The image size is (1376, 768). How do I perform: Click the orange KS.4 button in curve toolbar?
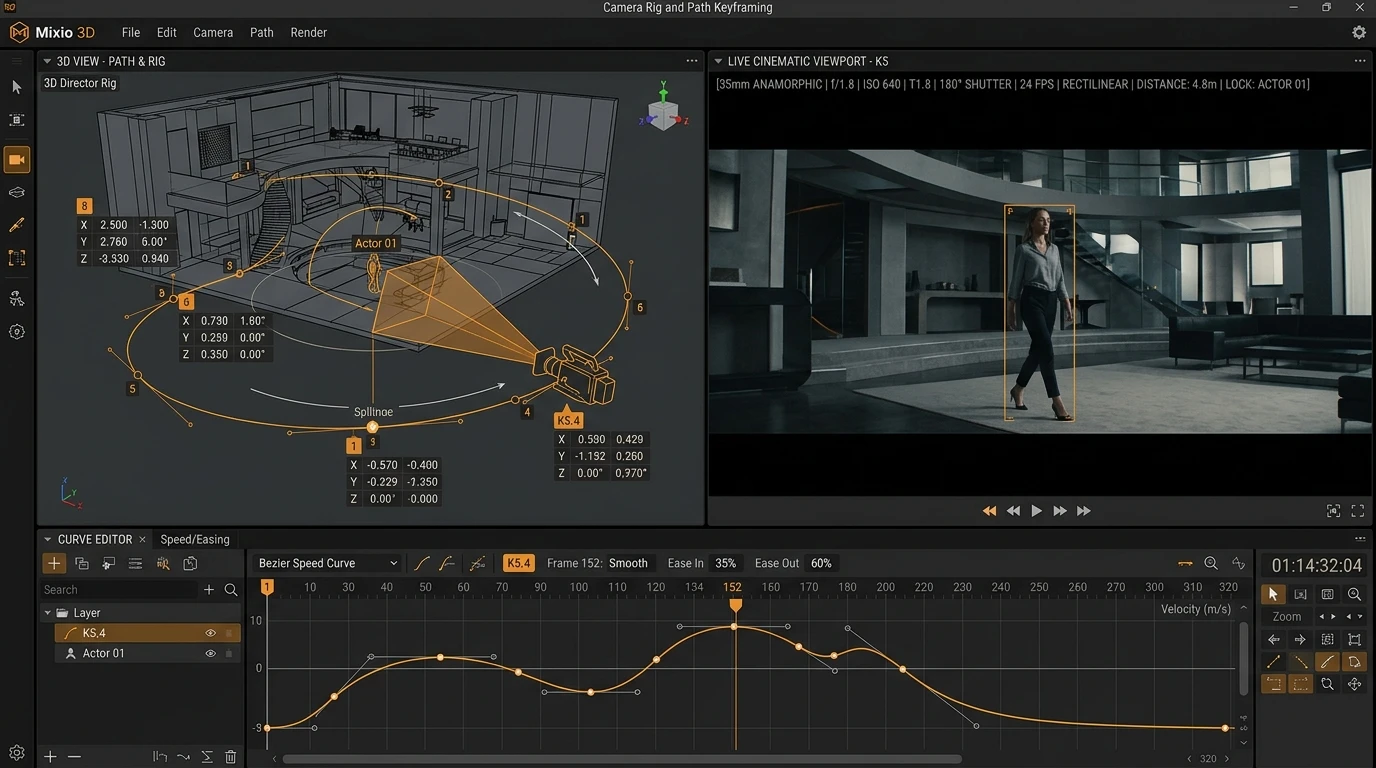click(x=518, y=563)
